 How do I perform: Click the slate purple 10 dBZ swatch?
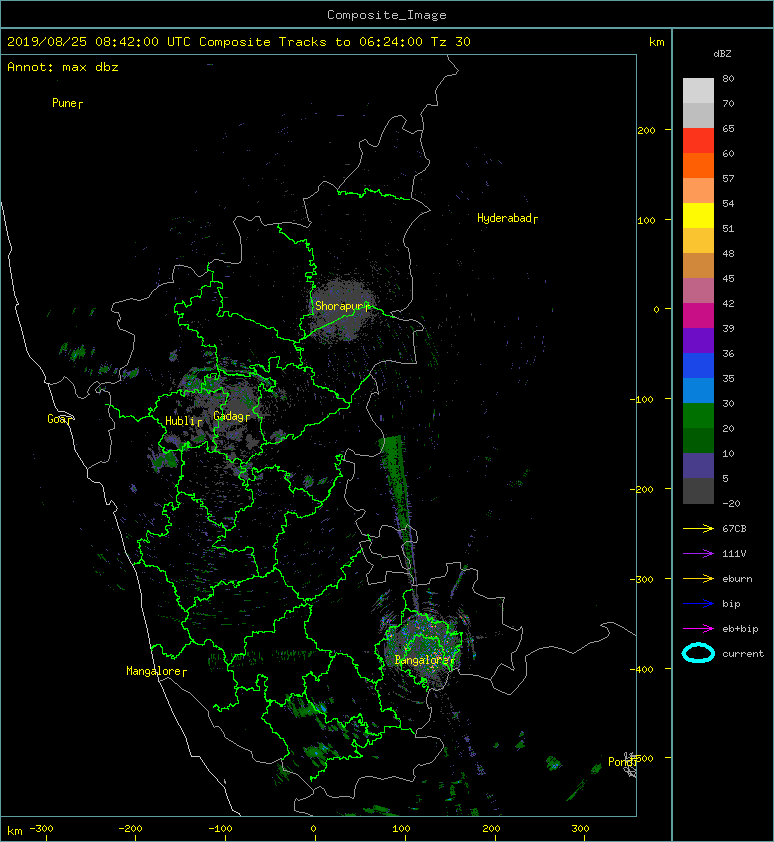click(698, 465)
